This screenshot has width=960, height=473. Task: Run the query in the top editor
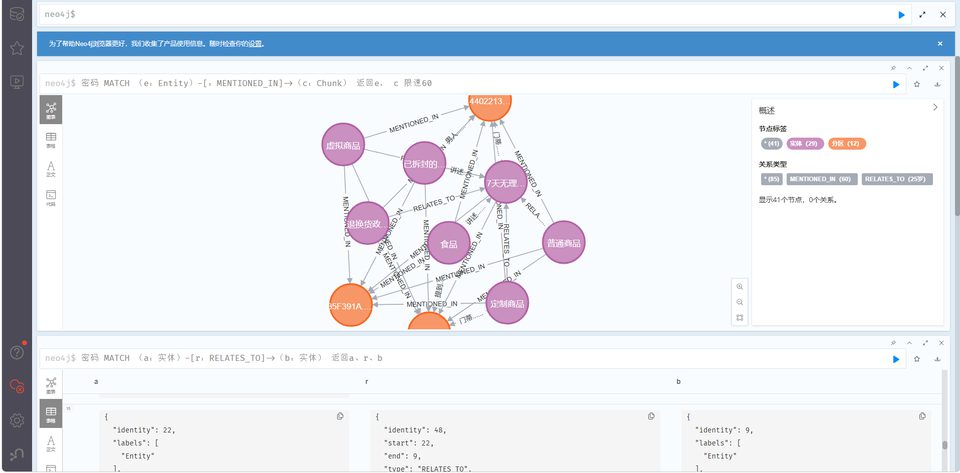point(901,15)
